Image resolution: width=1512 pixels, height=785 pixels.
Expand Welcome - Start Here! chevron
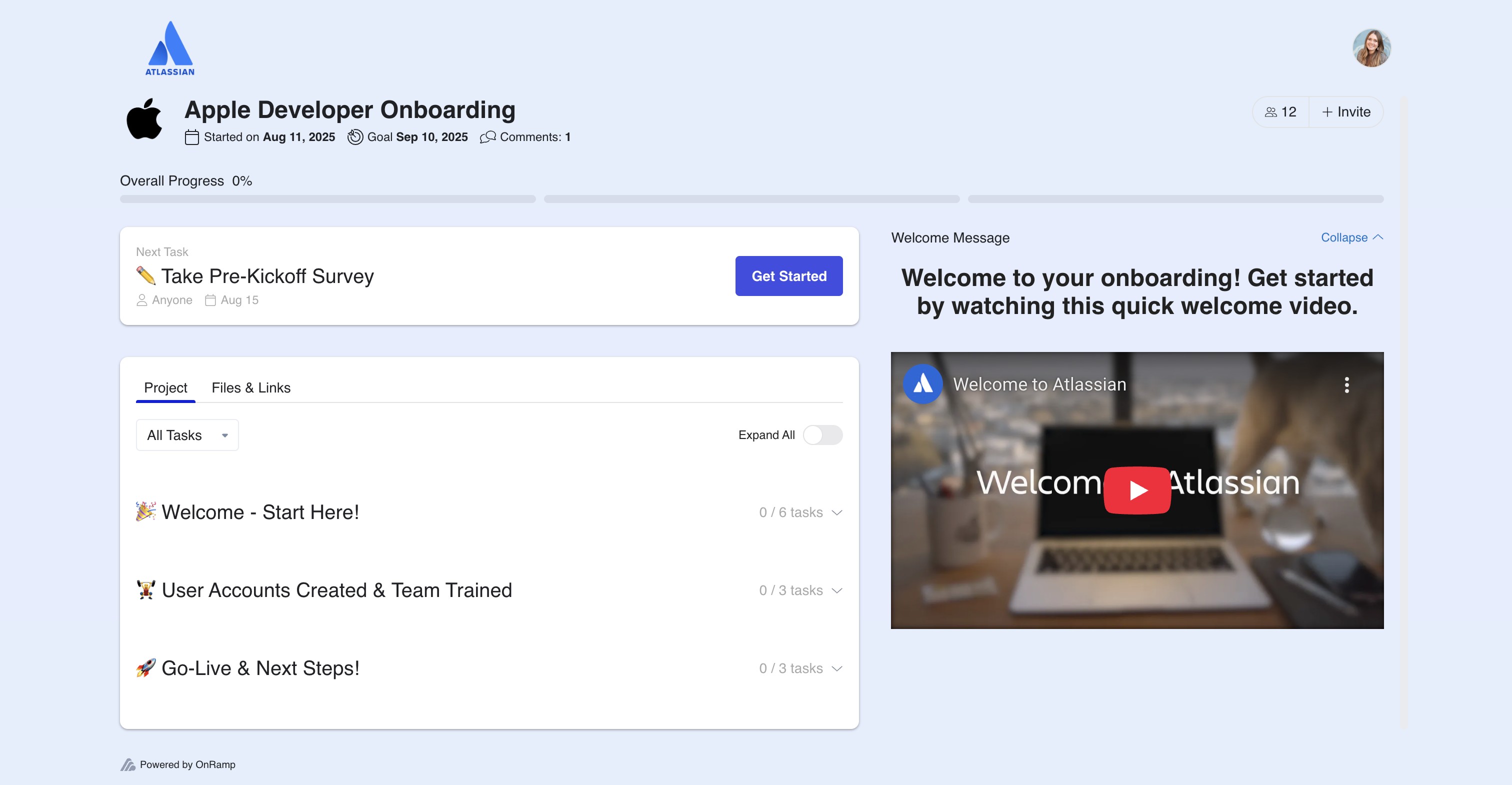(x=837, y=512)
